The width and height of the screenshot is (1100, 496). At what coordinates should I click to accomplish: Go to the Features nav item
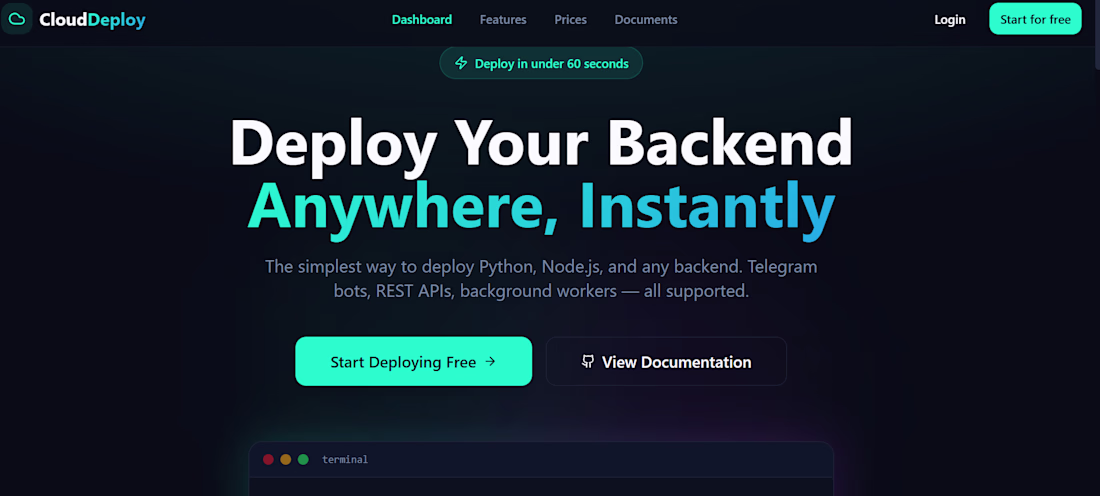(503, 20)
